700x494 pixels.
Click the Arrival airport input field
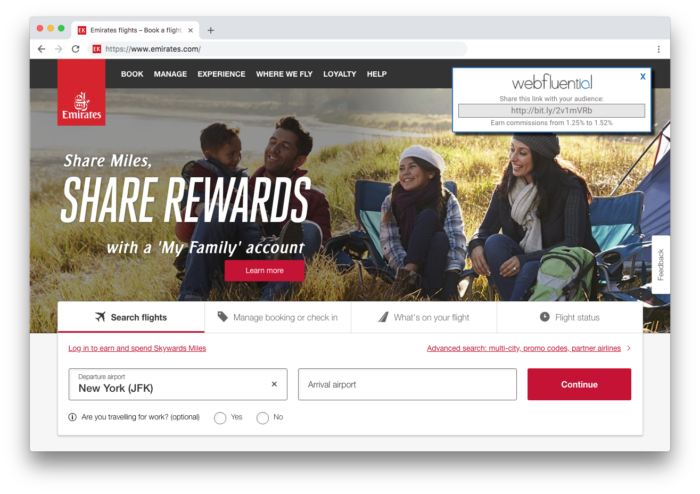407,384
